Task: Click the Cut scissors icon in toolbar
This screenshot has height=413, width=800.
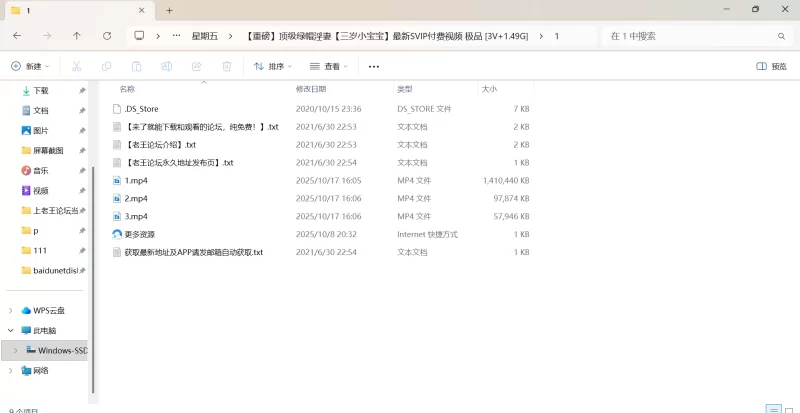Action: click(76, 67)
